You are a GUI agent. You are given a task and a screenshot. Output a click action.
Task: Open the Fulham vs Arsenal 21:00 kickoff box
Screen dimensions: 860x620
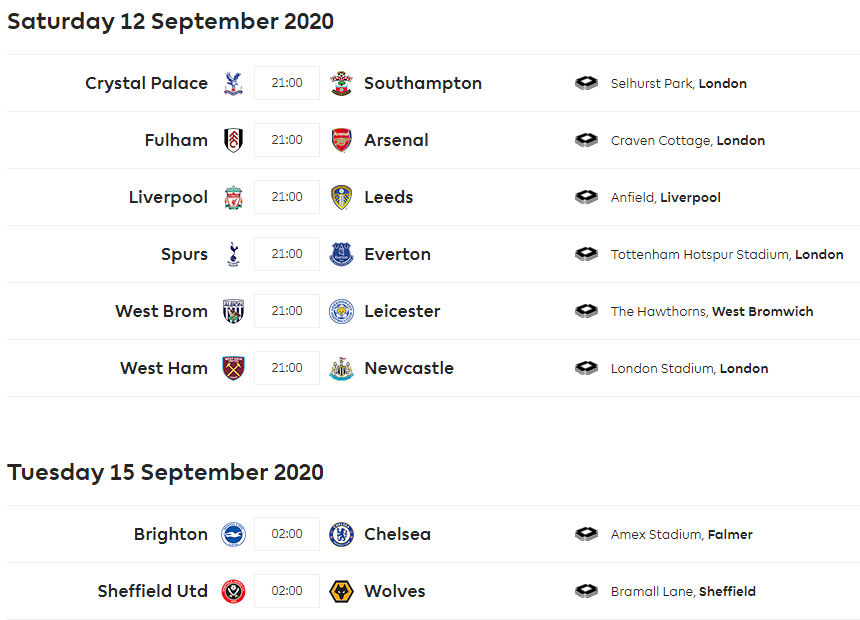[x=287, y=140]
